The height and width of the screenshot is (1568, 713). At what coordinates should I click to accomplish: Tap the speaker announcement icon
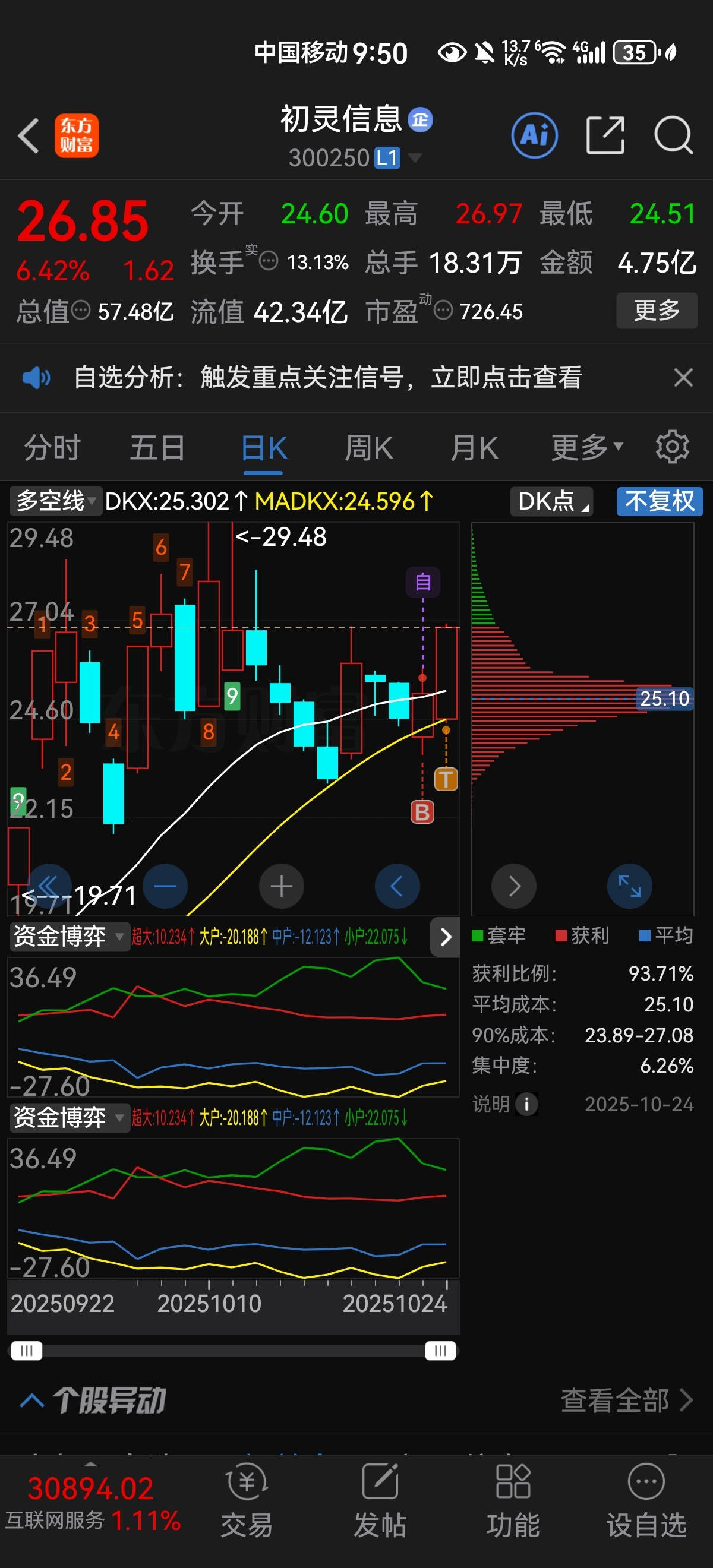pos(36,377)
